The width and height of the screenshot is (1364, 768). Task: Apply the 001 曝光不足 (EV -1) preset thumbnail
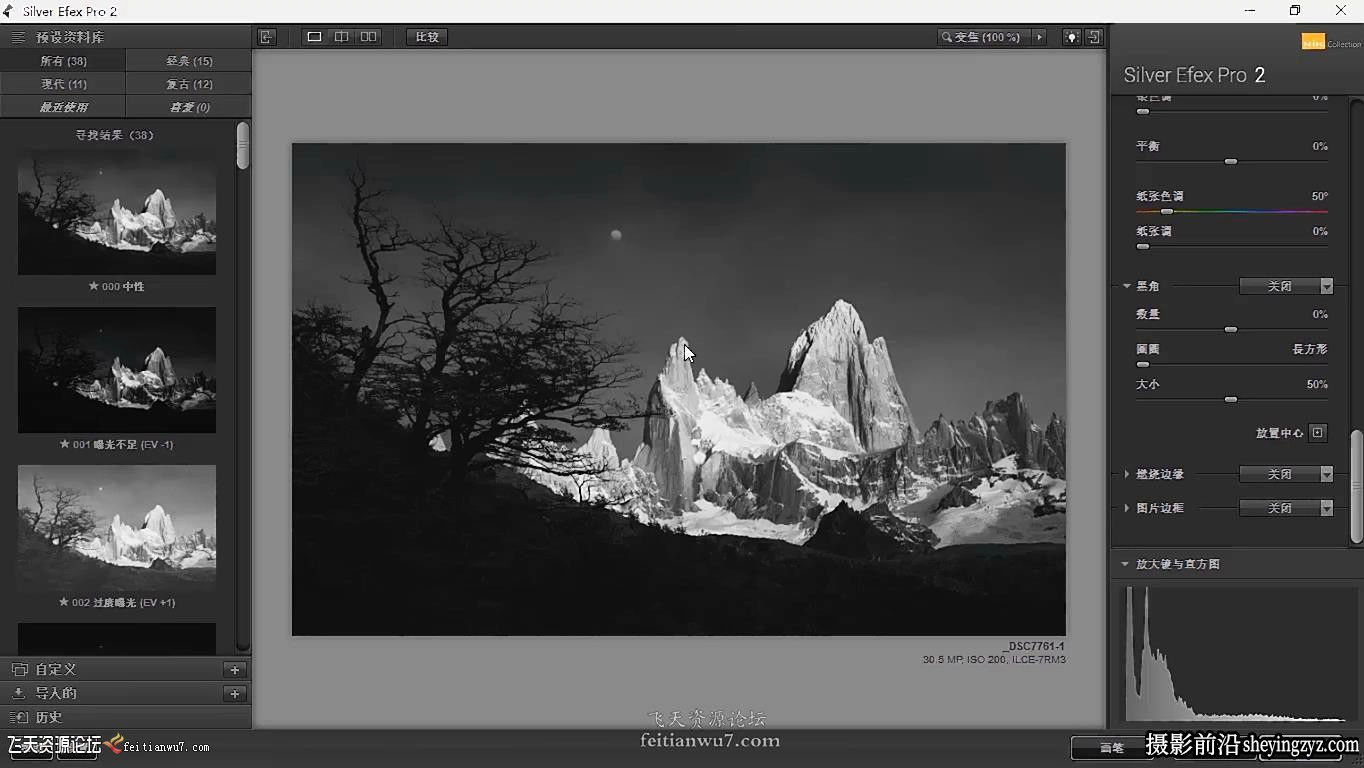(117, 370)
